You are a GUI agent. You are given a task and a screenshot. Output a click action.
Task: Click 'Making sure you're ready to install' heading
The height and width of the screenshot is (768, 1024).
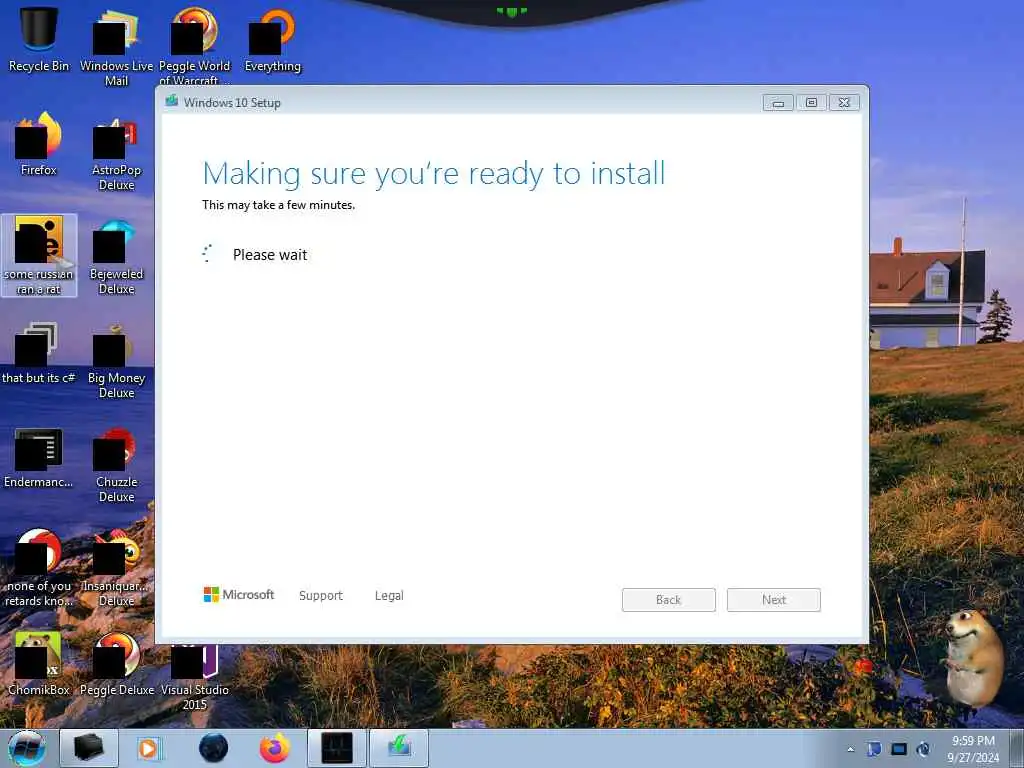(x=434, y=174)
